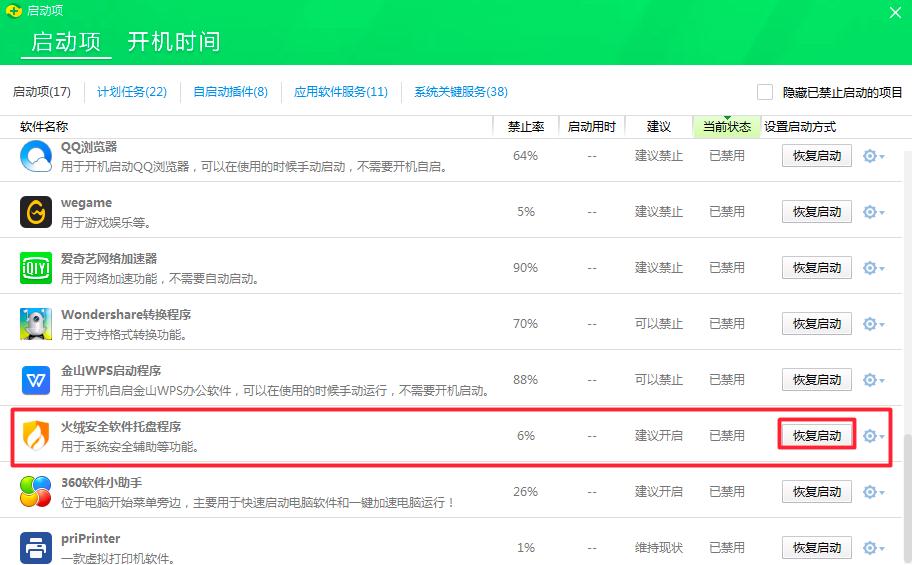Click 建议开启 suggestion for 360软件小助手
Image resolution: width=912 pixels, height=565 pixels.
pyautogui.click(x=658, y=492)
